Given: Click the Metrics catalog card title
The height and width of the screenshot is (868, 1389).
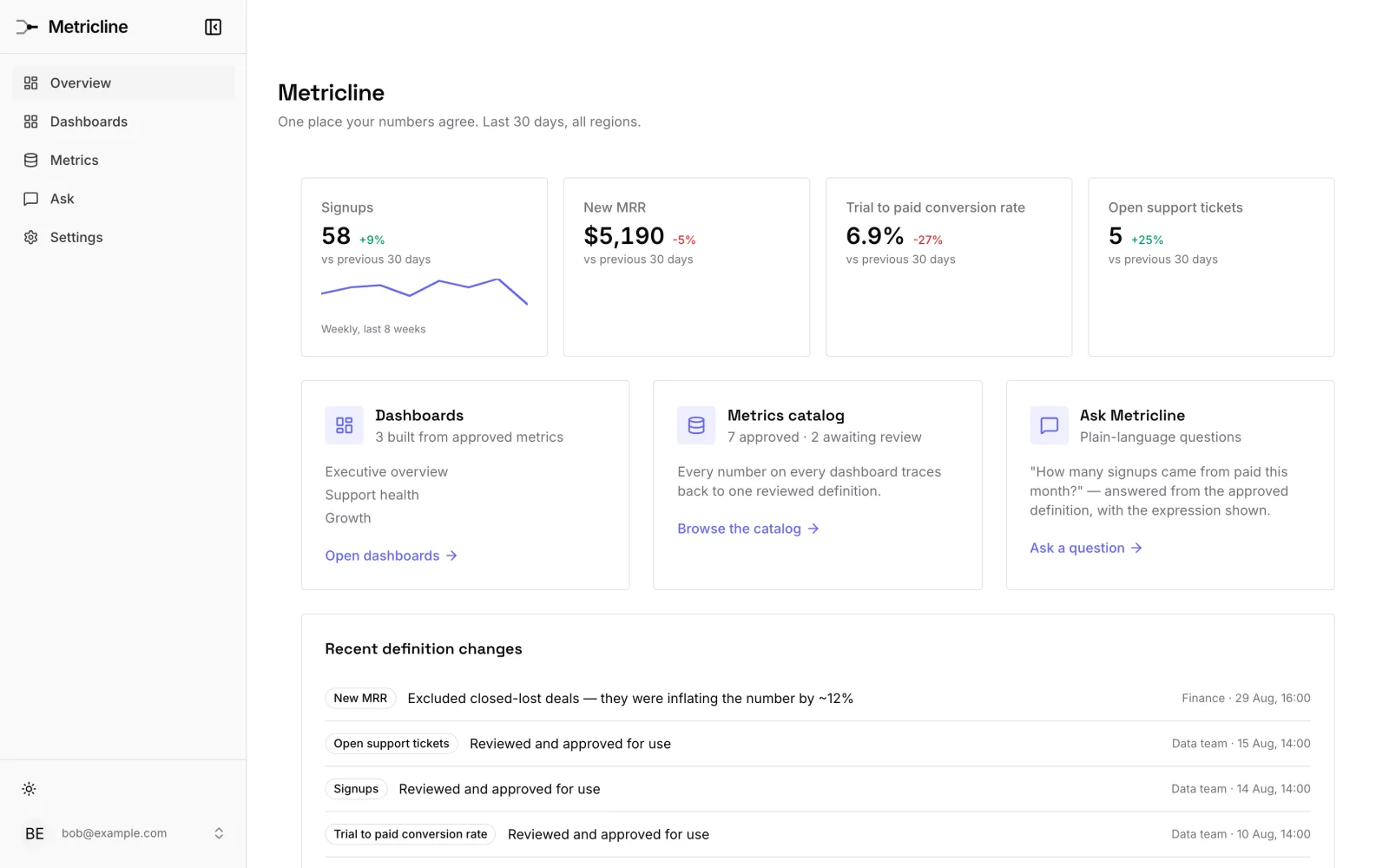Looking at the screenshot, I should (786, 416).
